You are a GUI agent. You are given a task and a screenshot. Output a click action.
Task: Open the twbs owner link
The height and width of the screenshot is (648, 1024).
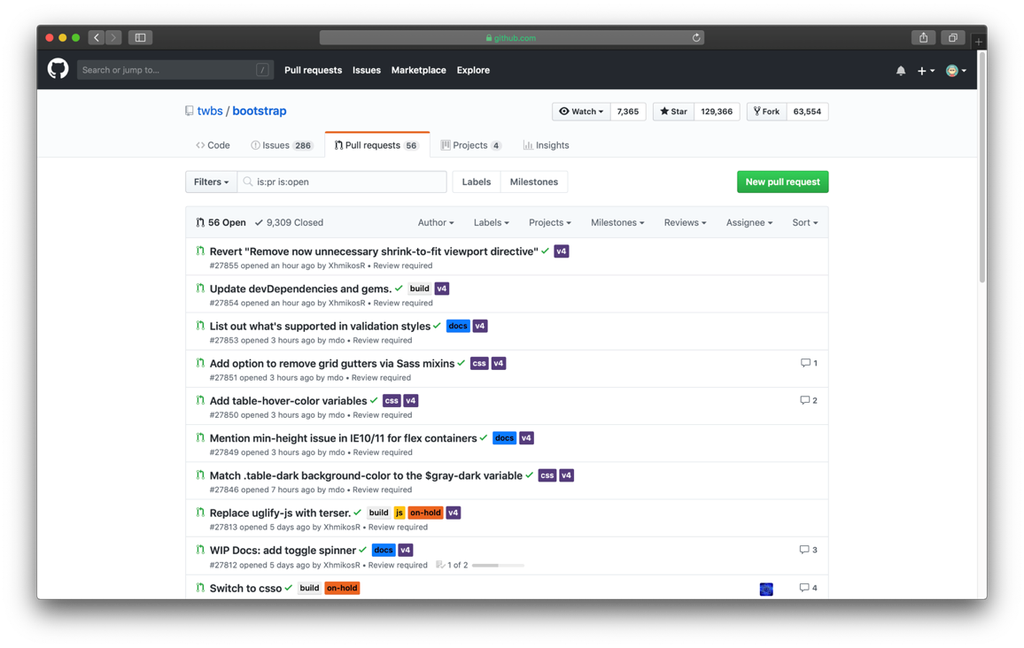pos(210,111)
